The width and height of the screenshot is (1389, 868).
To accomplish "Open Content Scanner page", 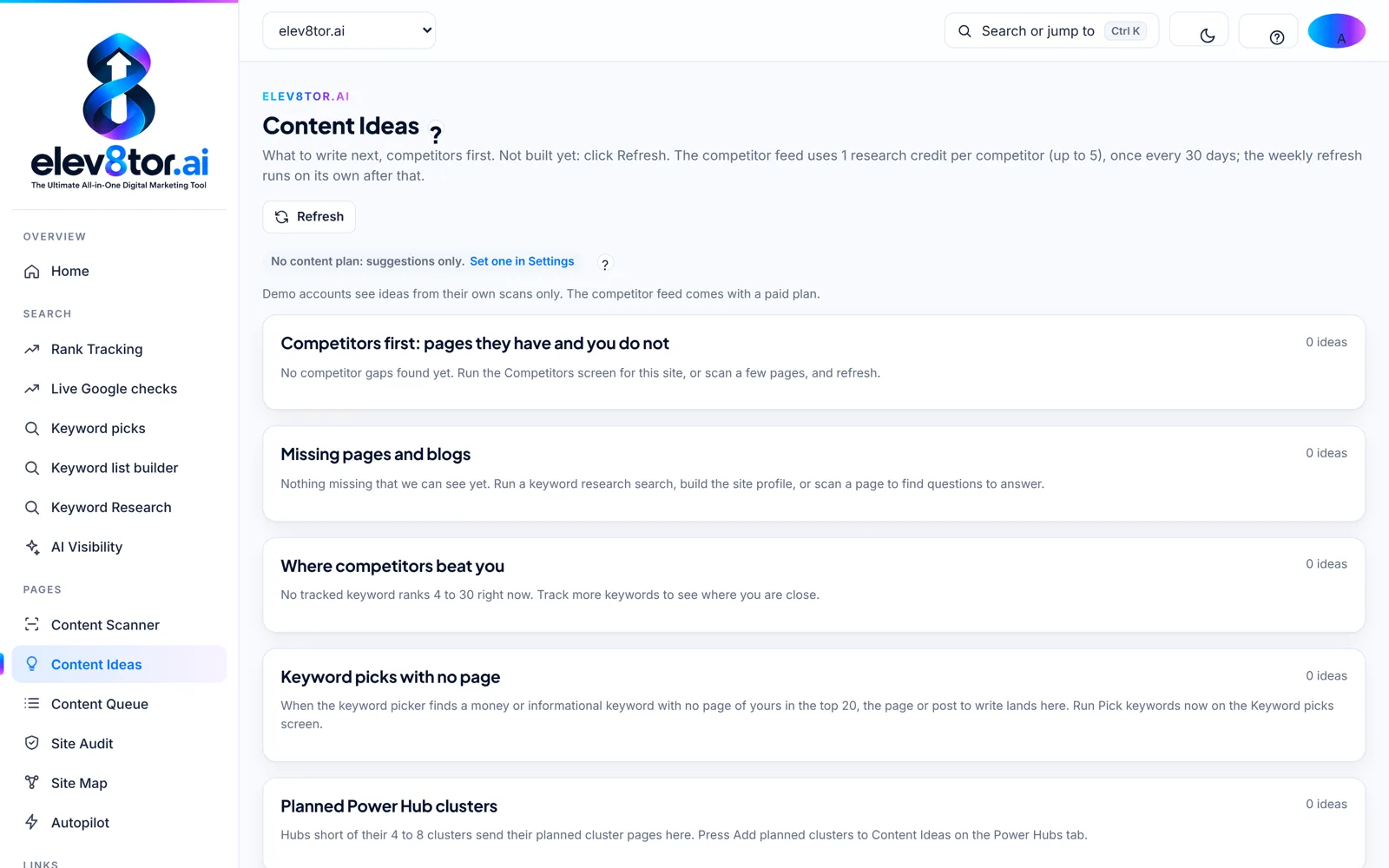I will [119, 625].
